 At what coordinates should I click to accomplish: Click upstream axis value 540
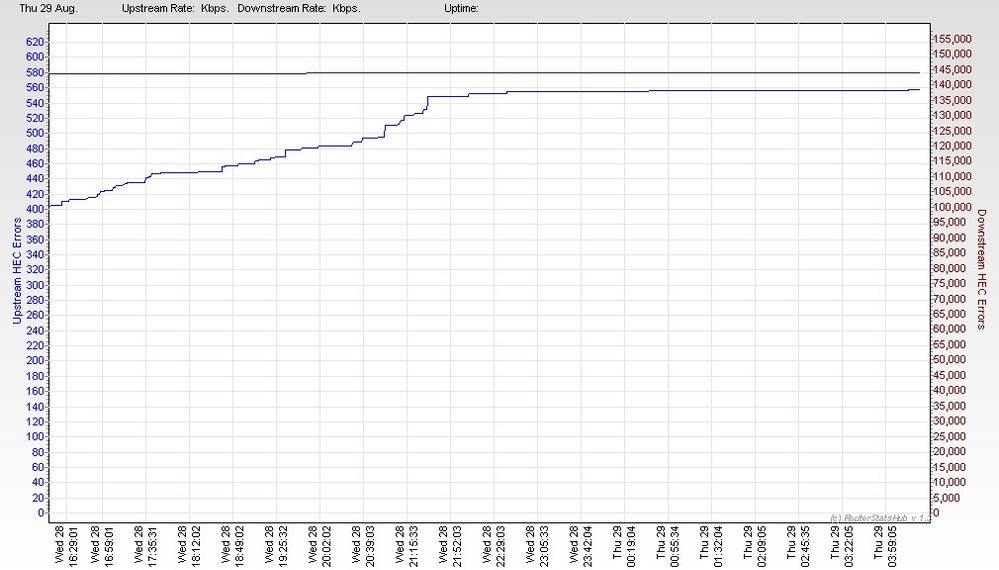pos(35,103)
